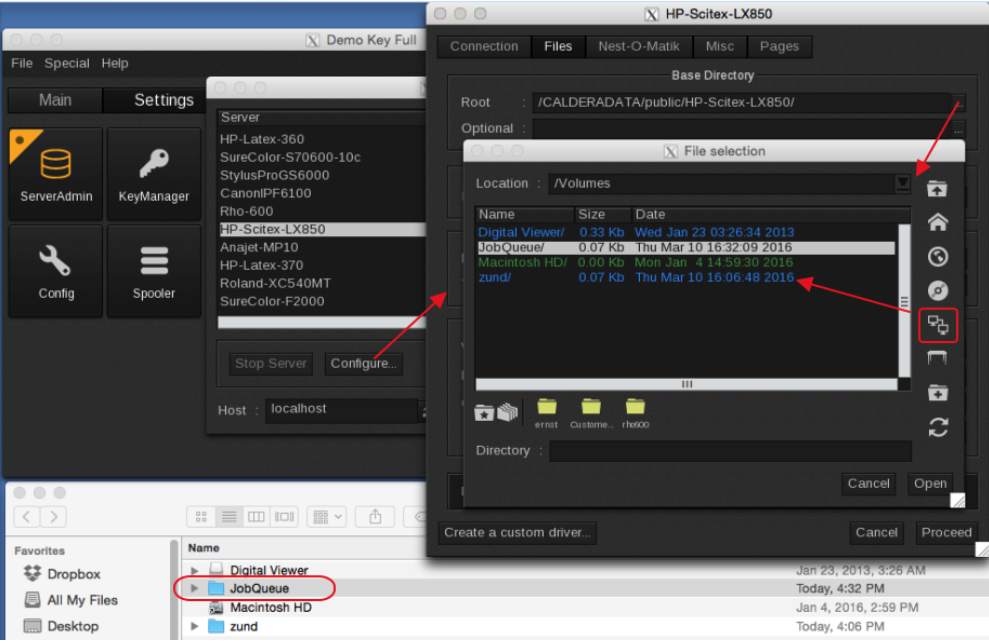Open the Special menu
989x643 pixels.
pyautogui.click(x=67, y=63)
